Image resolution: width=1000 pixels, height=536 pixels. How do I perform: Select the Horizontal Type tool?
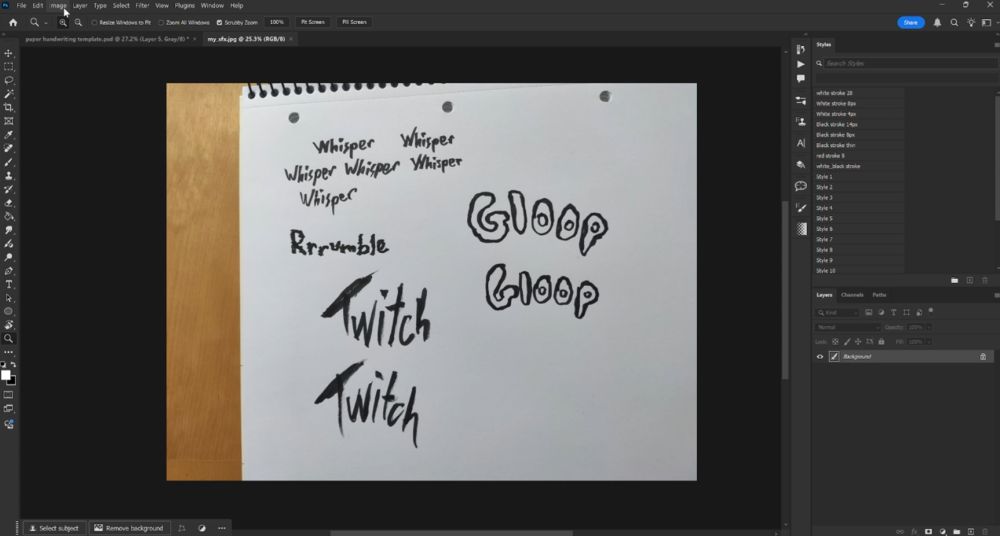(9, 285)
